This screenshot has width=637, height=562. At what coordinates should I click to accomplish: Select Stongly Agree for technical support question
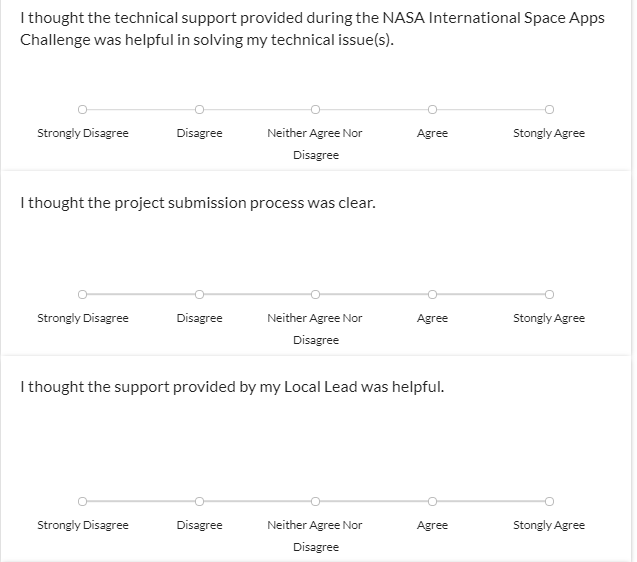549,109
